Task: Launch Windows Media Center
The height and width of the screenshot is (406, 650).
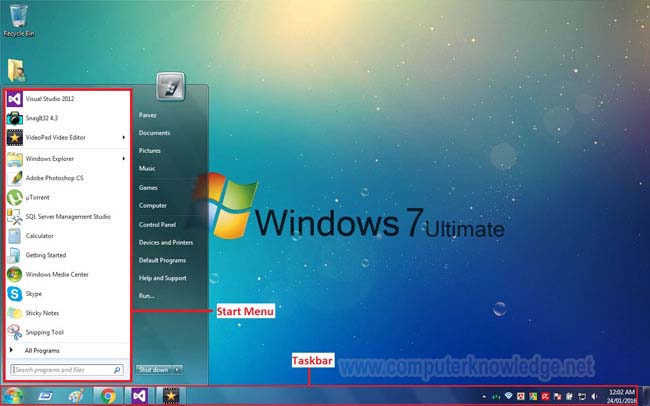Action: click(68, 275)
